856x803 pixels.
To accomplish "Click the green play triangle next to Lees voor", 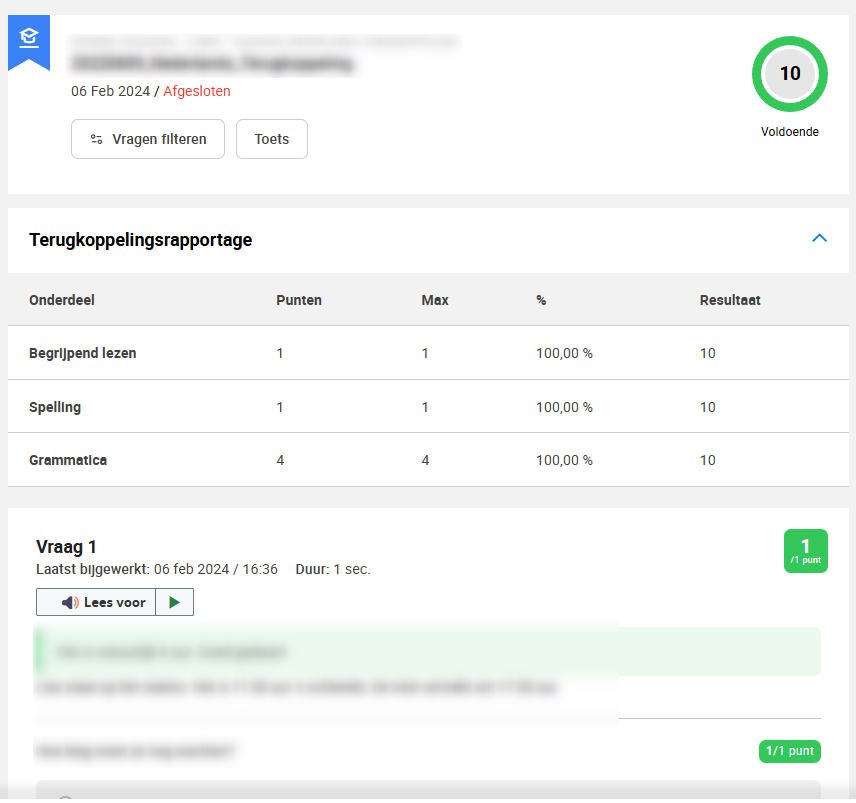I will [x=175, y=602].
